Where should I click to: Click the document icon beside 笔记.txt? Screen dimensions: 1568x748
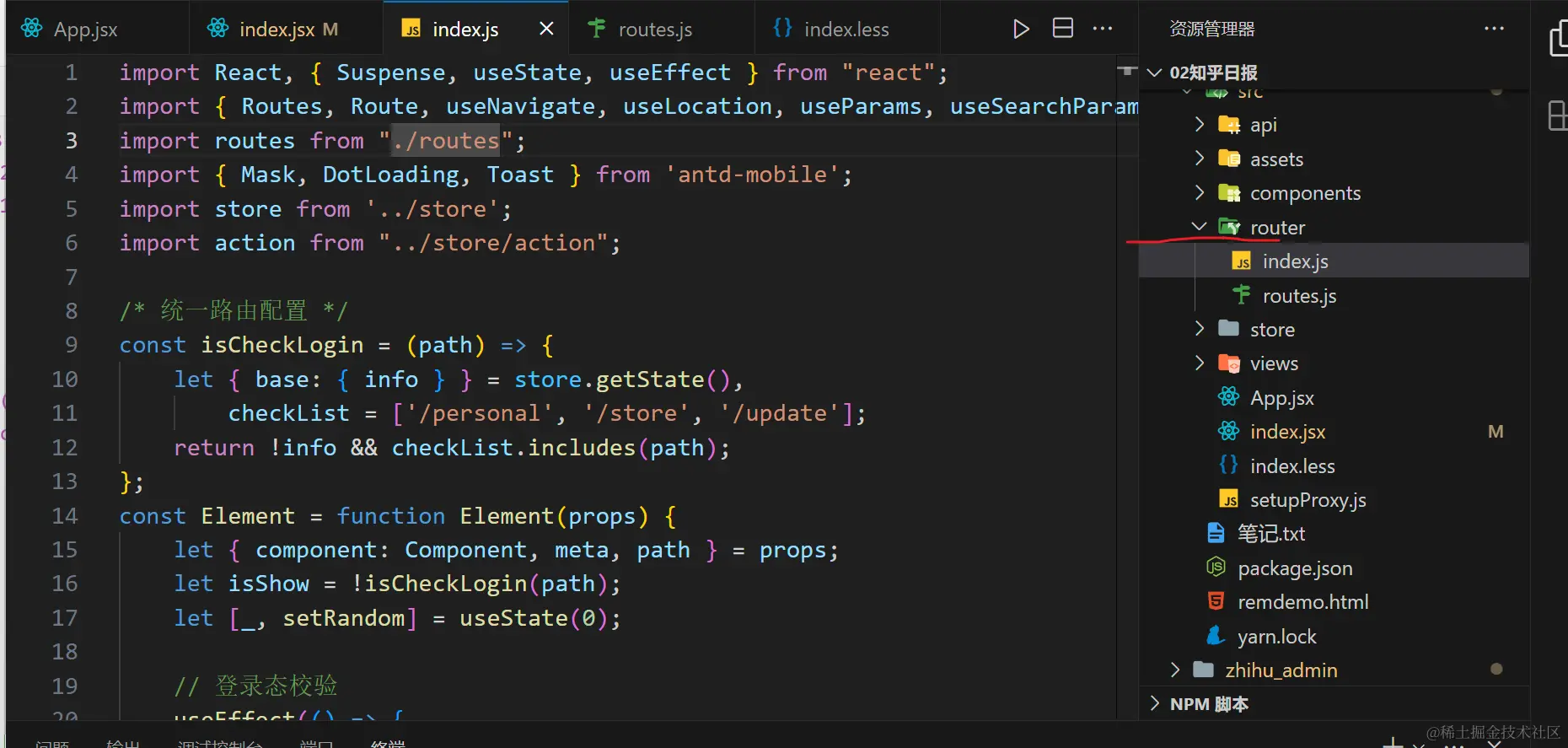coord(1216,533)
